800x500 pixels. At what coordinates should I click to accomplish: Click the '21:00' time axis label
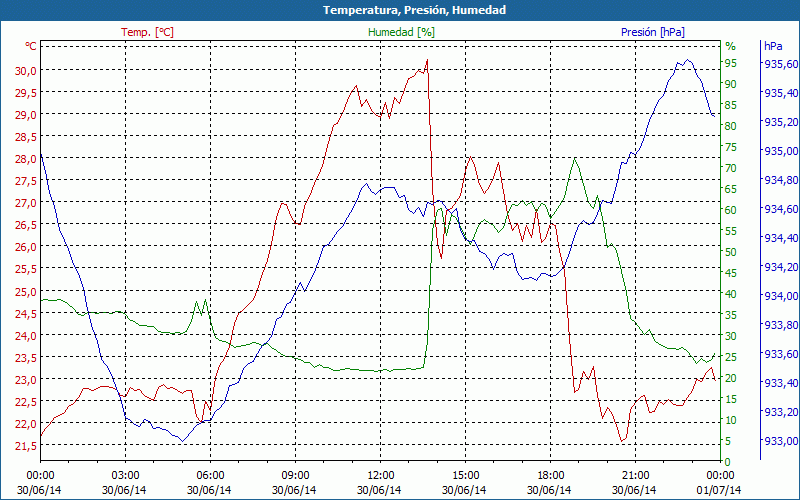(636, 476)
